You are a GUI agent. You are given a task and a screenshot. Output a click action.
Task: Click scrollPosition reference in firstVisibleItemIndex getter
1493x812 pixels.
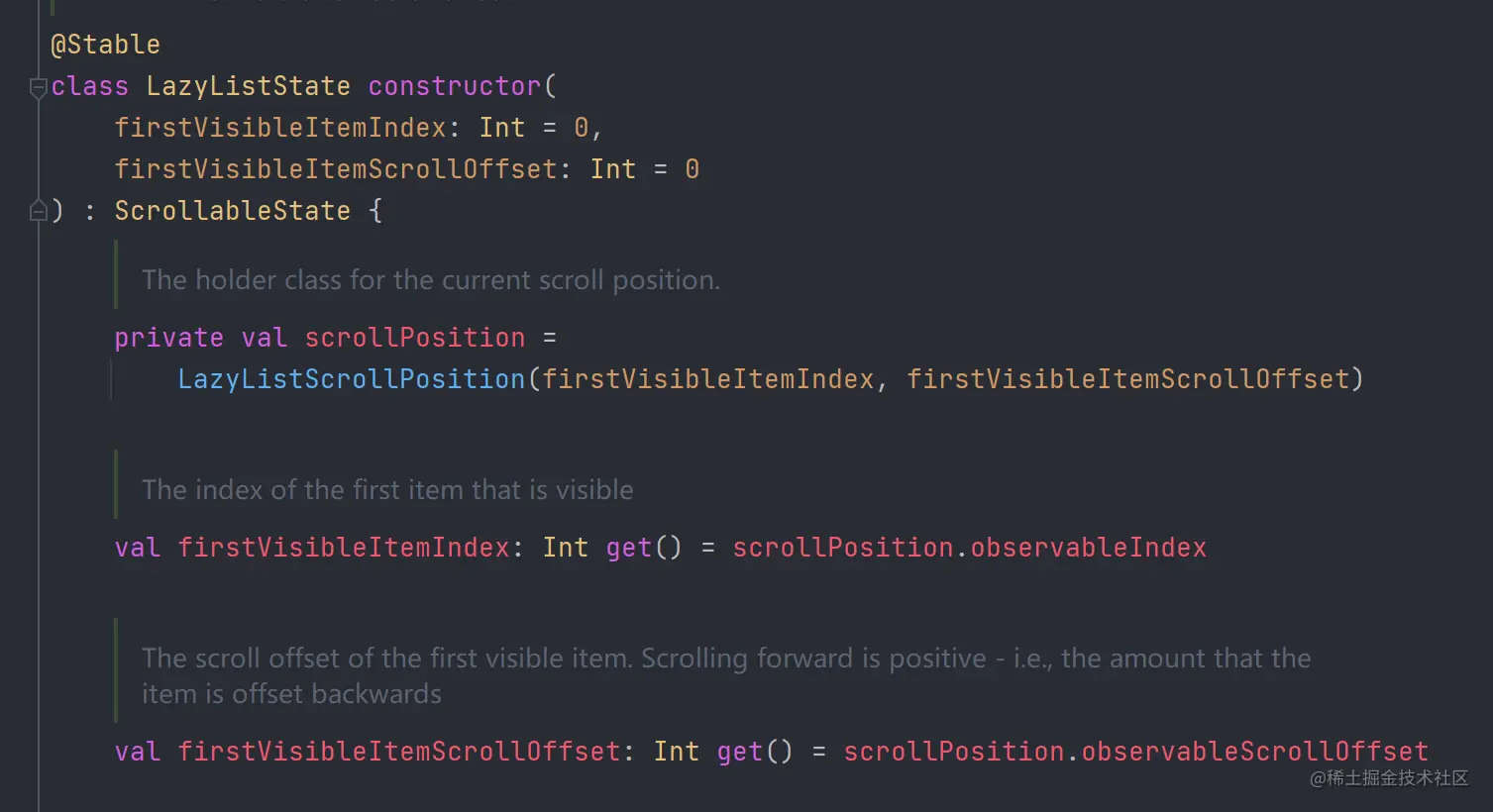[843, 548]
